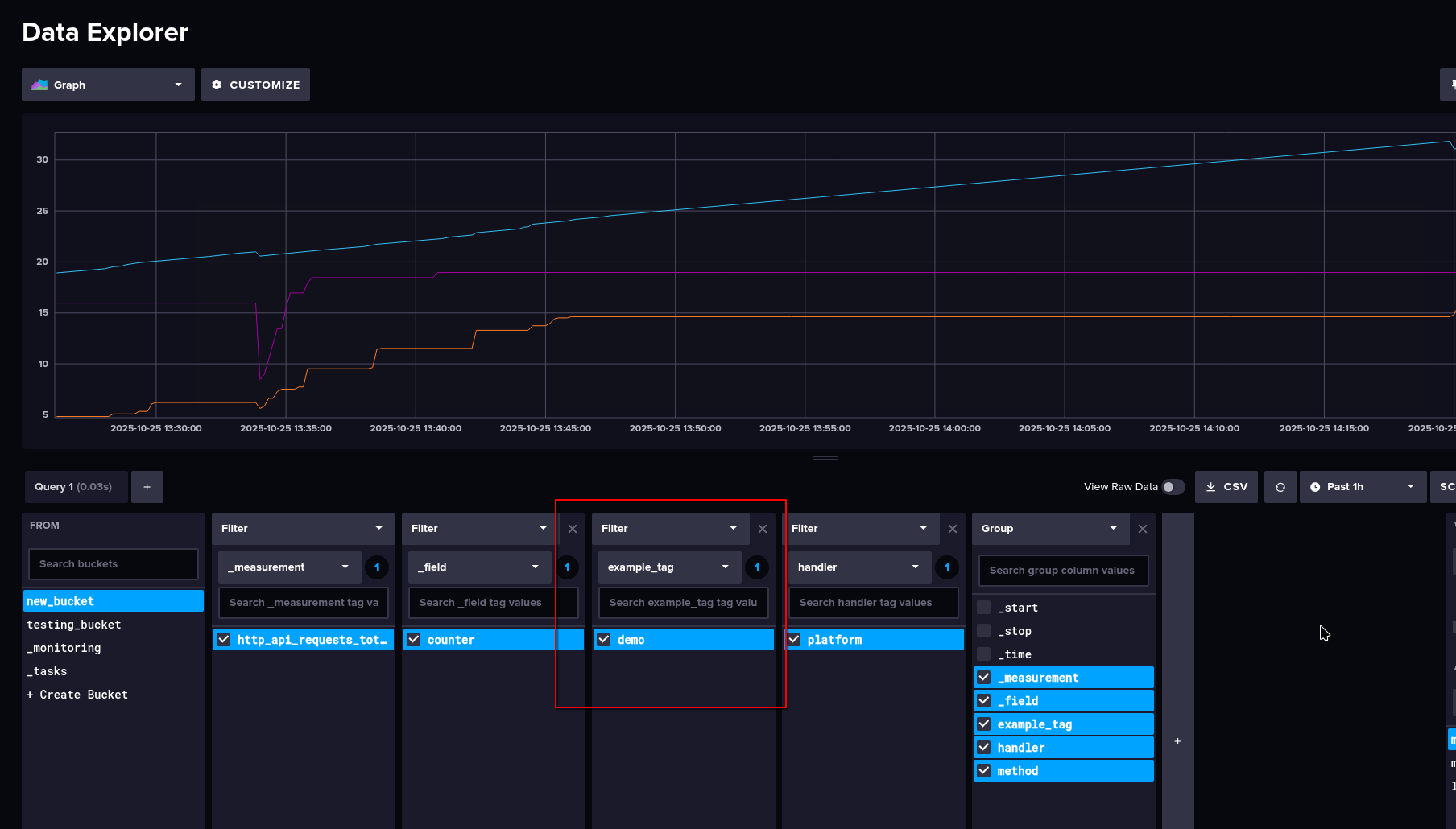Screen dimensions: 1456x829
Task: Add a new builder card with plus
Action: coord(1177,741)
